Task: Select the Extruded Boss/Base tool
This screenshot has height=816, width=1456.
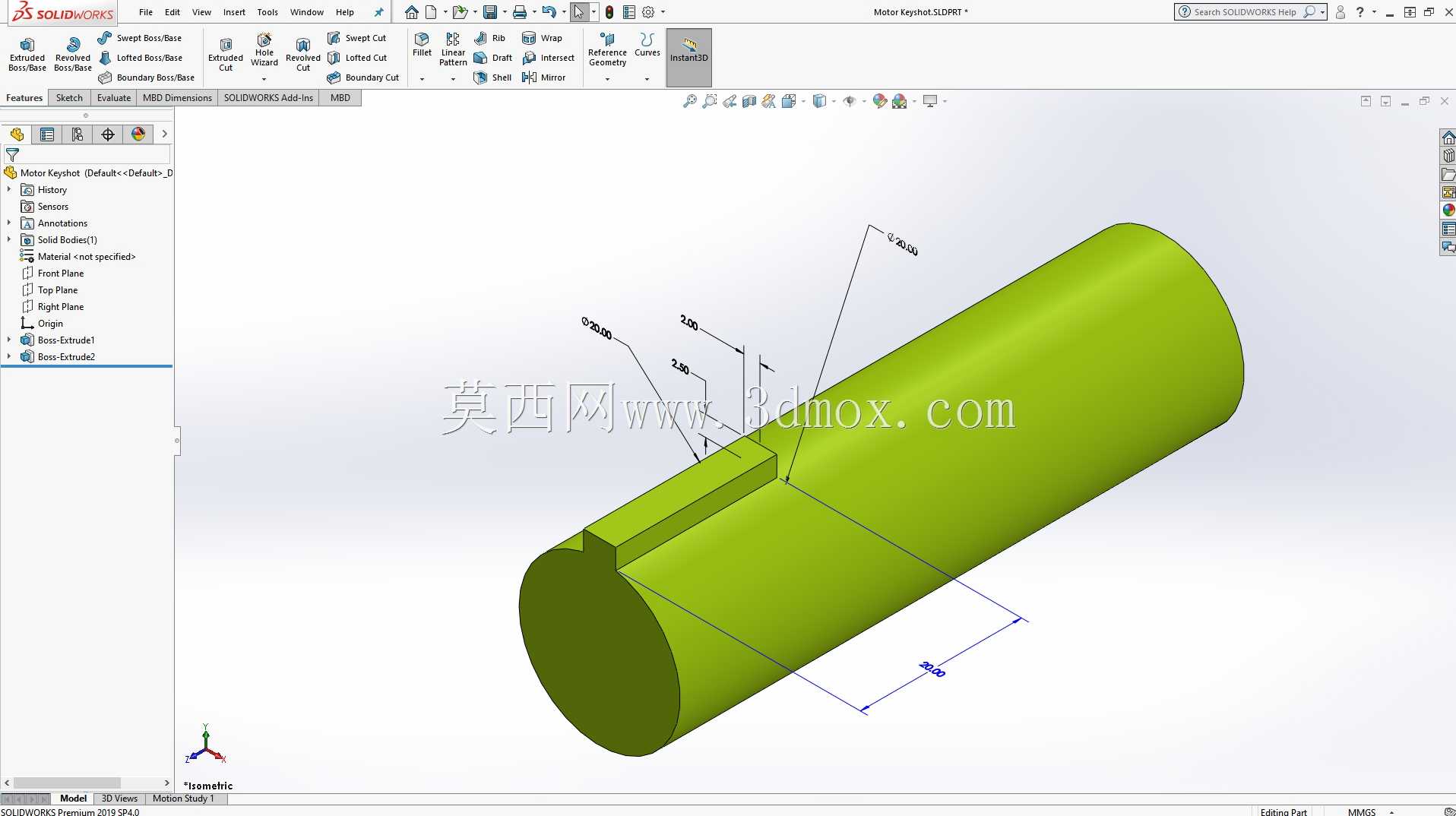Action: click(x=27, y=55)
